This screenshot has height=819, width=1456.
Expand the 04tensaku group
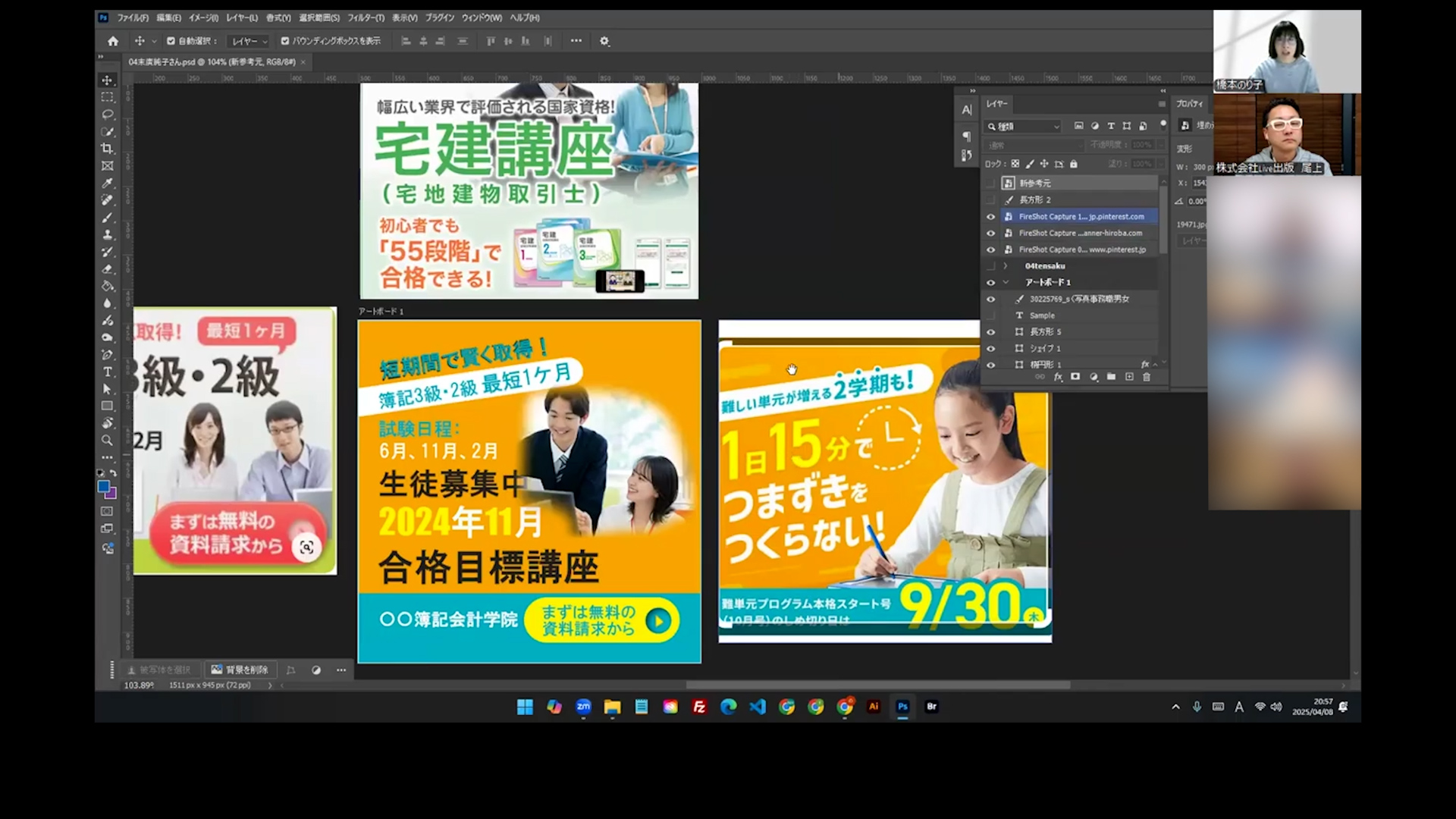point(1006,266)
